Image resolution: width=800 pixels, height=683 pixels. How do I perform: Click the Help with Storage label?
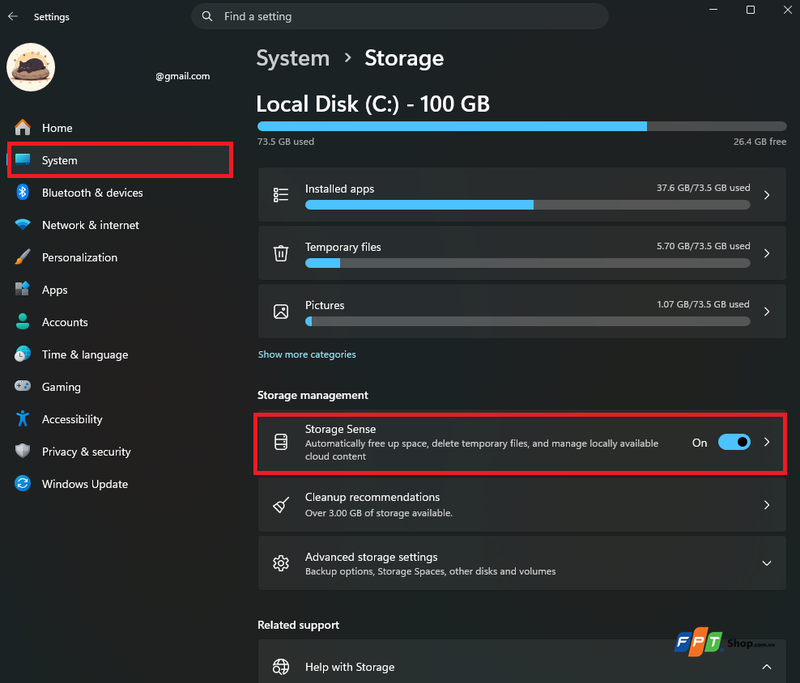tap(349, 667)
